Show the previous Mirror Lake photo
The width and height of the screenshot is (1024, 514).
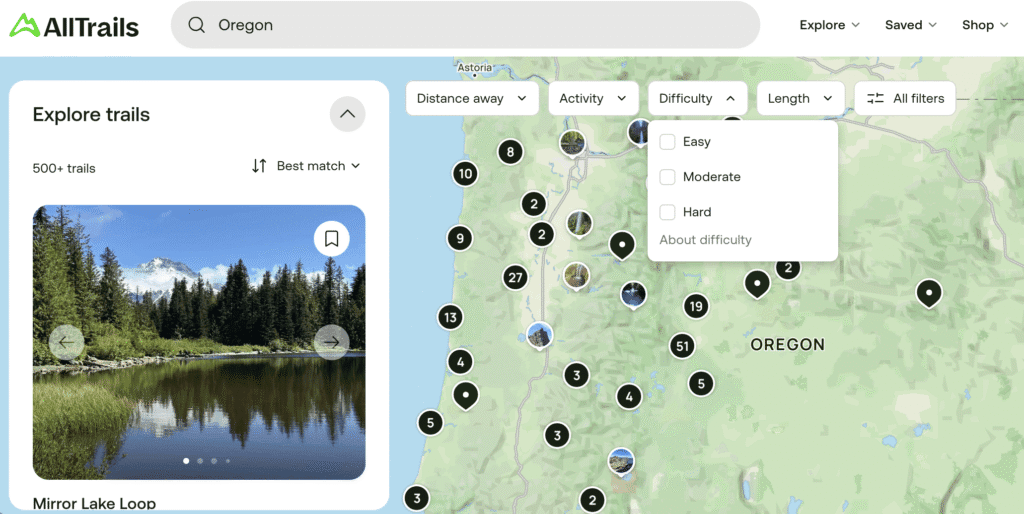tap(67, 342)
